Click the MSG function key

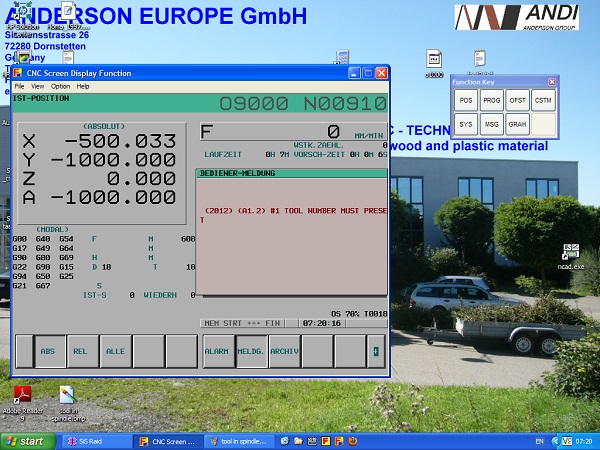pyautogui.click(x=492, y=124)
